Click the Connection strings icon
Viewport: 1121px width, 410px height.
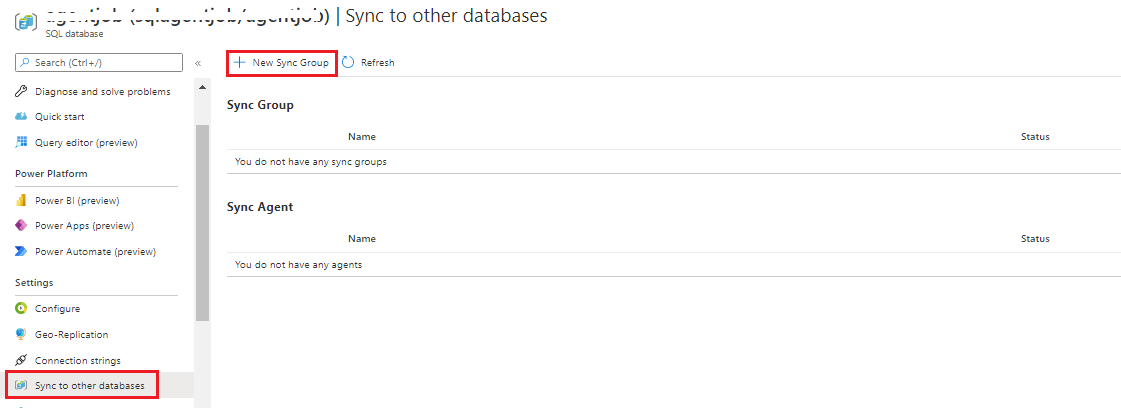coord(21,361)
